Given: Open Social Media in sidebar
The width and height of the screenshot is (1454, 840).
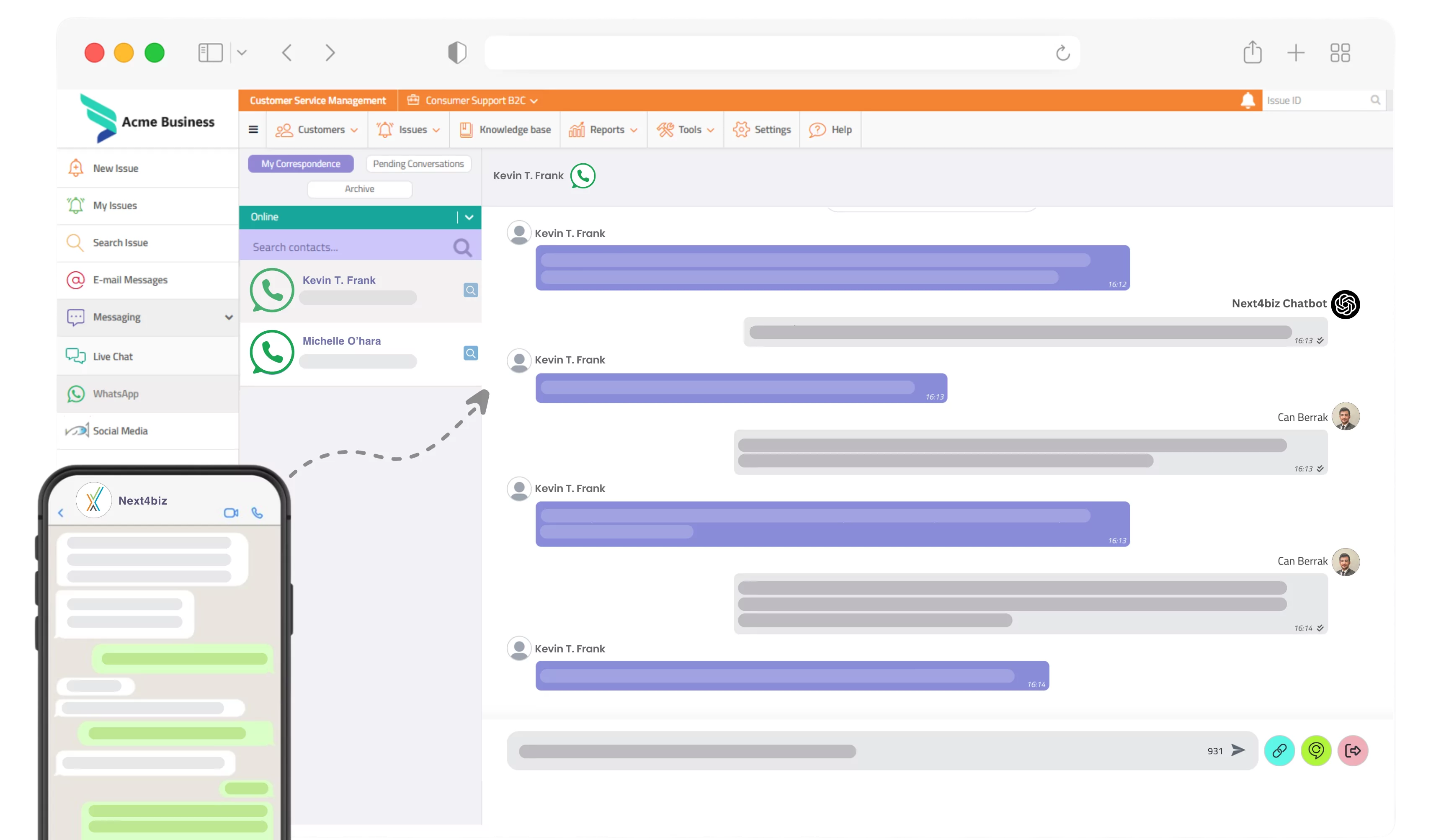Looking at the screenshot, I should 148,430.
